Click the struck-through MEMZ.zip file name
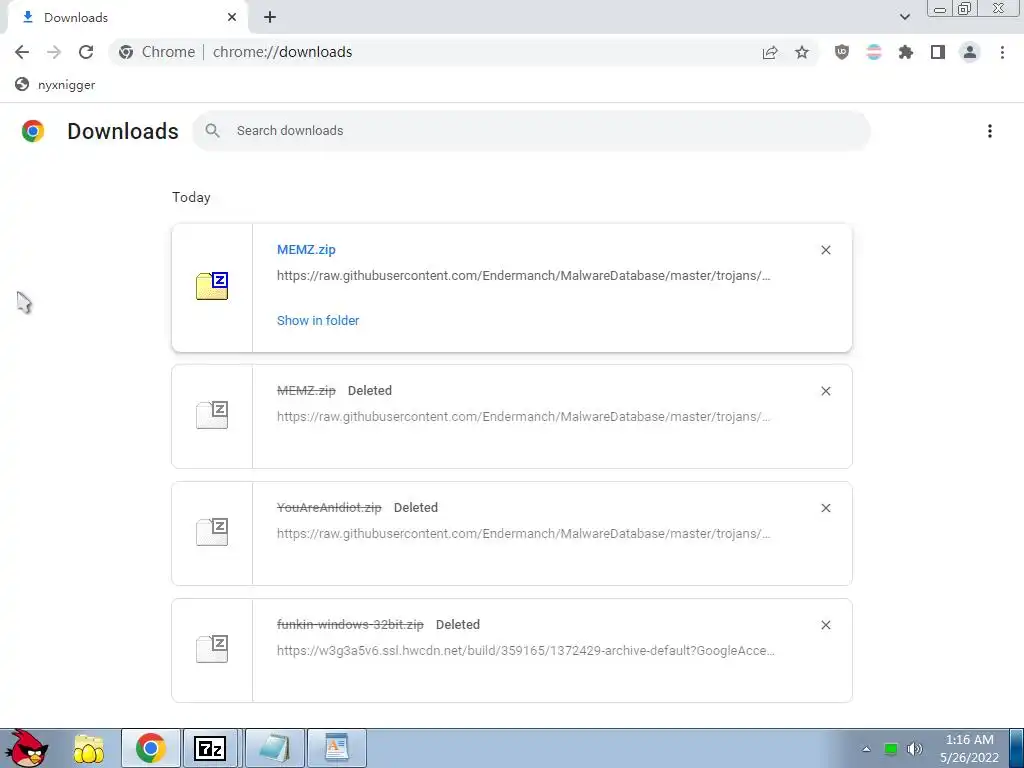Image resolution: width=1024 pixels, height=768 pixels. [x=306, y=391]
